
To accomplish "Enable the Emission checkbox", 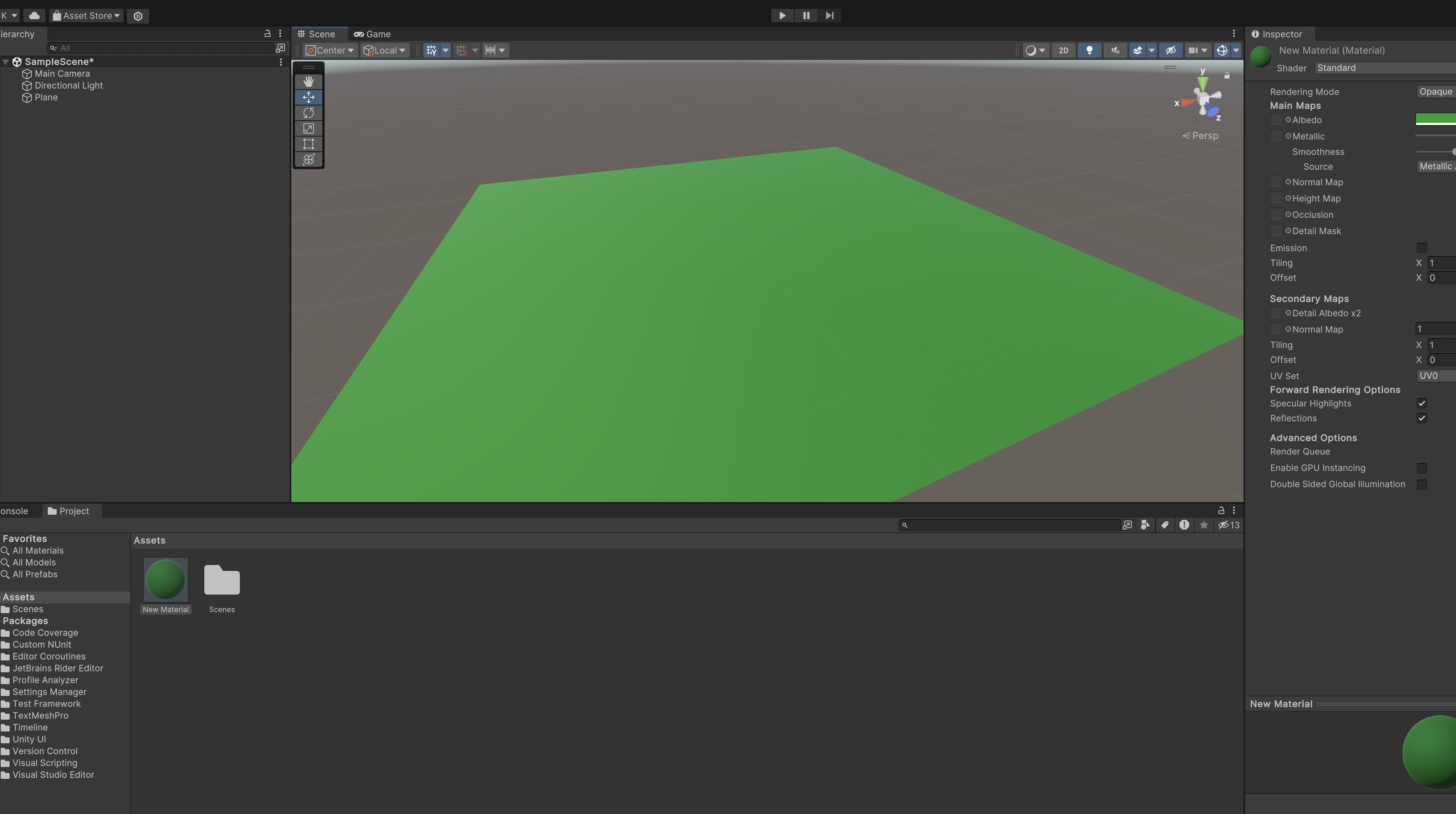I will [x=1422, y=248].
